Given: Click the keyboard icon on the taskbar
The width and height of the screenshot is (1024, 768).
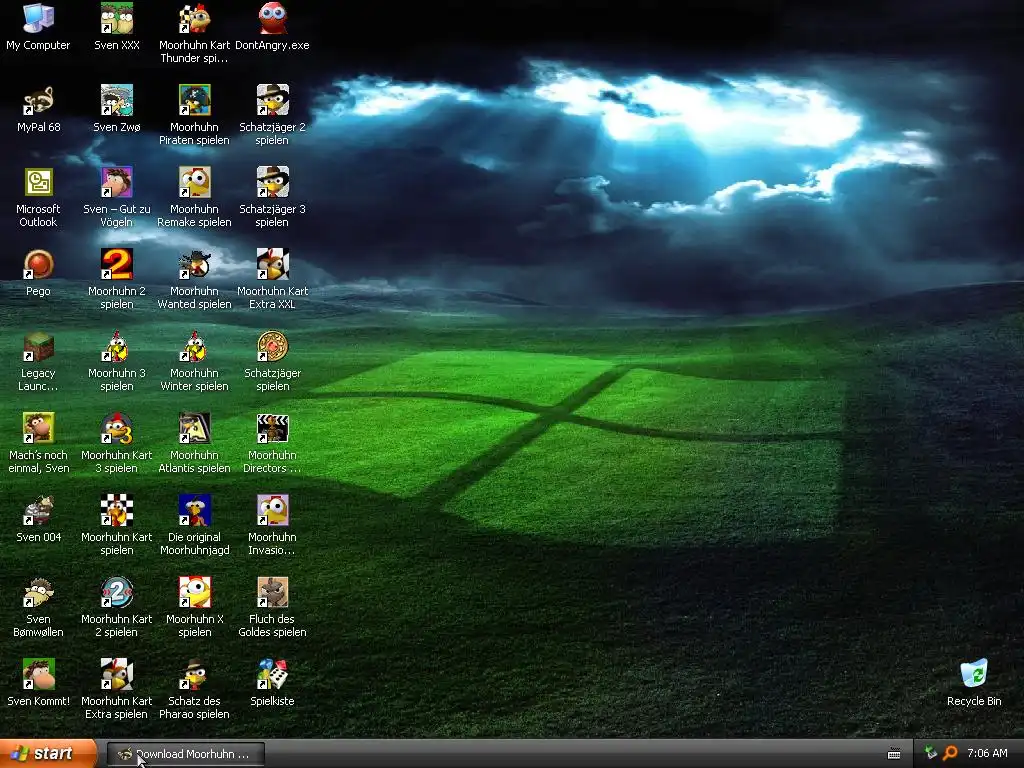Looking at the screenshot, I should point(894,754).
